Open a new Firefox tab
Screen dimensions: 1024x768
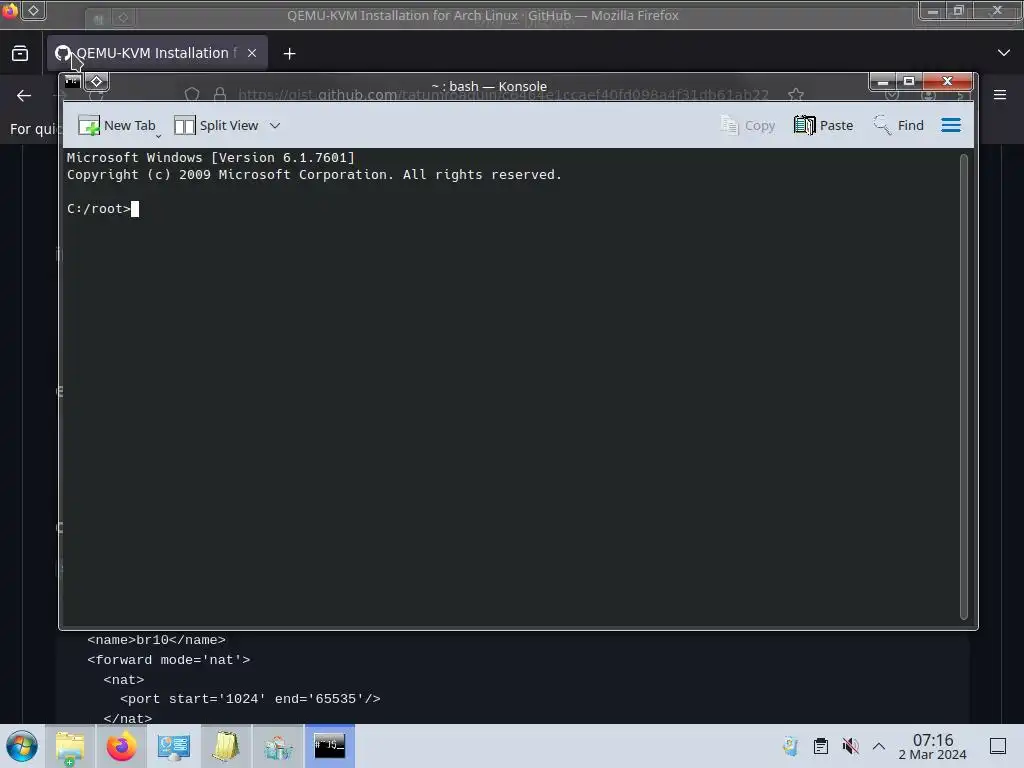pos(289,54)
